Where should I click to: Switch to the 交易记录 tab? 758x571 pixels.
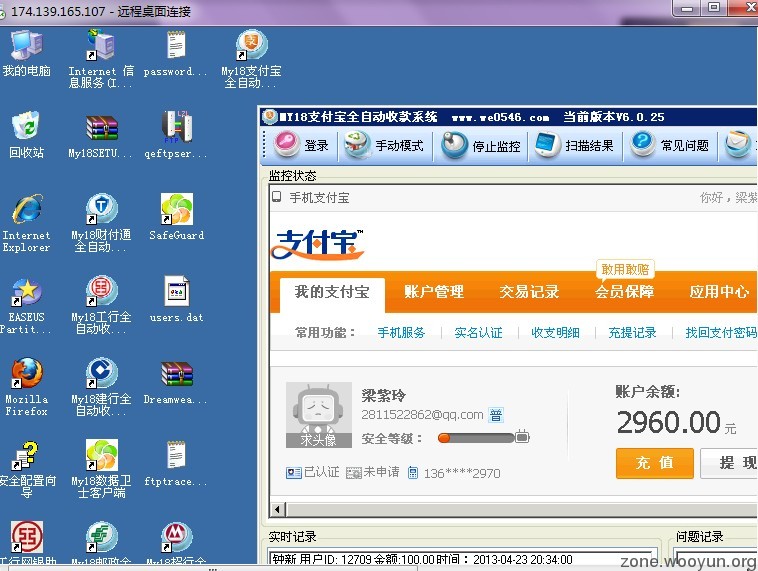[529, 292]
